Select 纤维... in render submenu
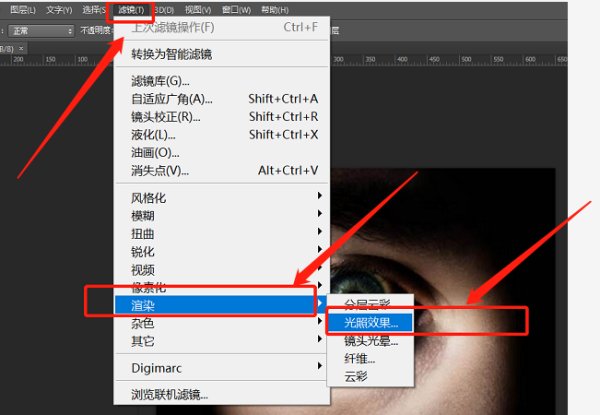The image size is (600, 415). point(370,359)
